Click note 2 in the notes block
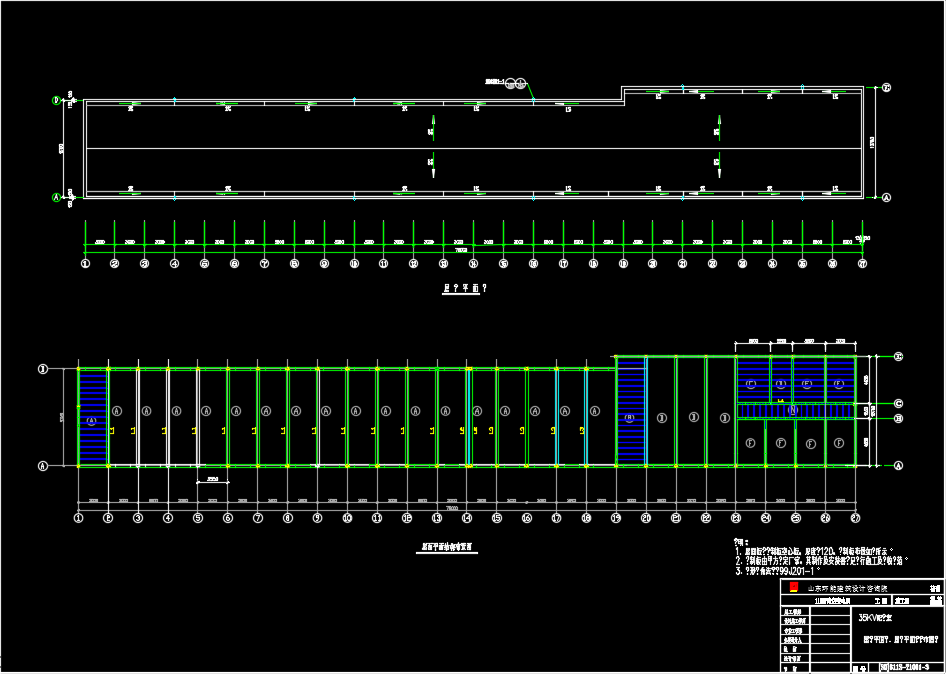 pyautogui.click(x=822, y=561)
